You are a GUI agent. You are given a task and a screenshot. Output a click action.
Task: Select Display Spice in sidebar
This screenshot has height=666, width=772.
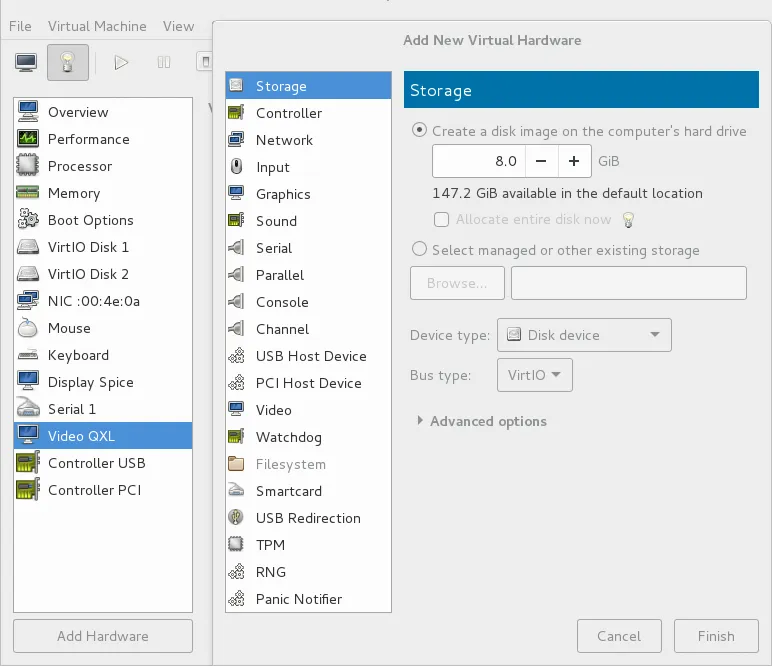click(x=103, y=382)
